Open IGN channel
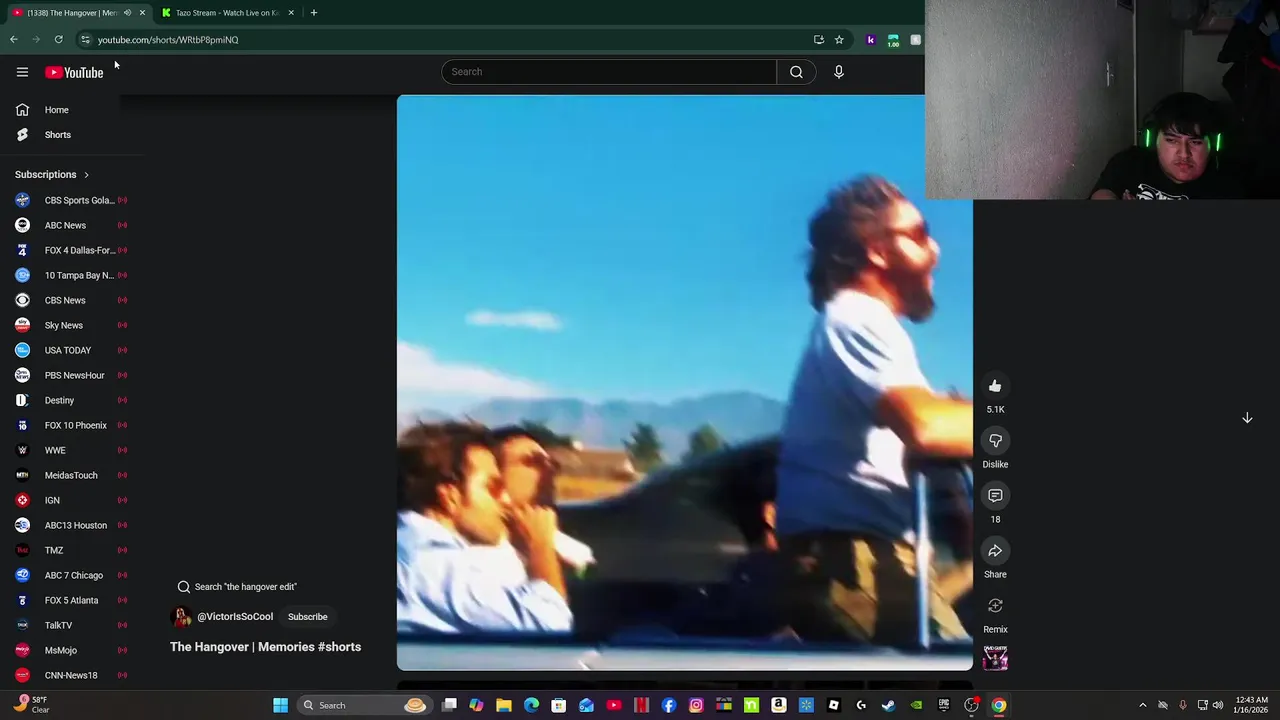This screenshot has height=720, width=1280. click(x=70, y=500)
